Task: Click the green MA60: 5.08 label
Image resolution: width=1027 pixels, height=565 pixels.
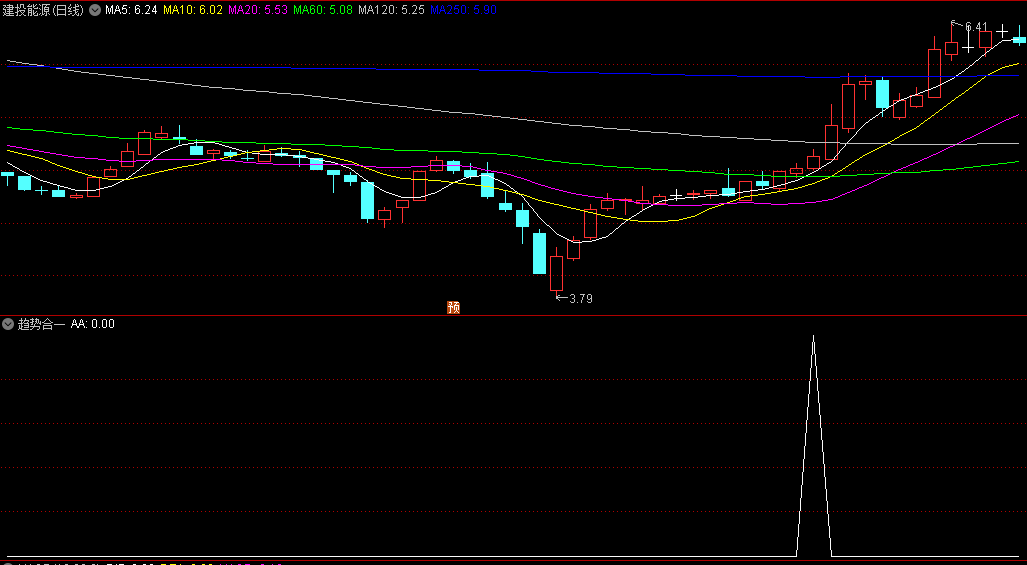Action: pyautogui.click(x=324, y=10)
